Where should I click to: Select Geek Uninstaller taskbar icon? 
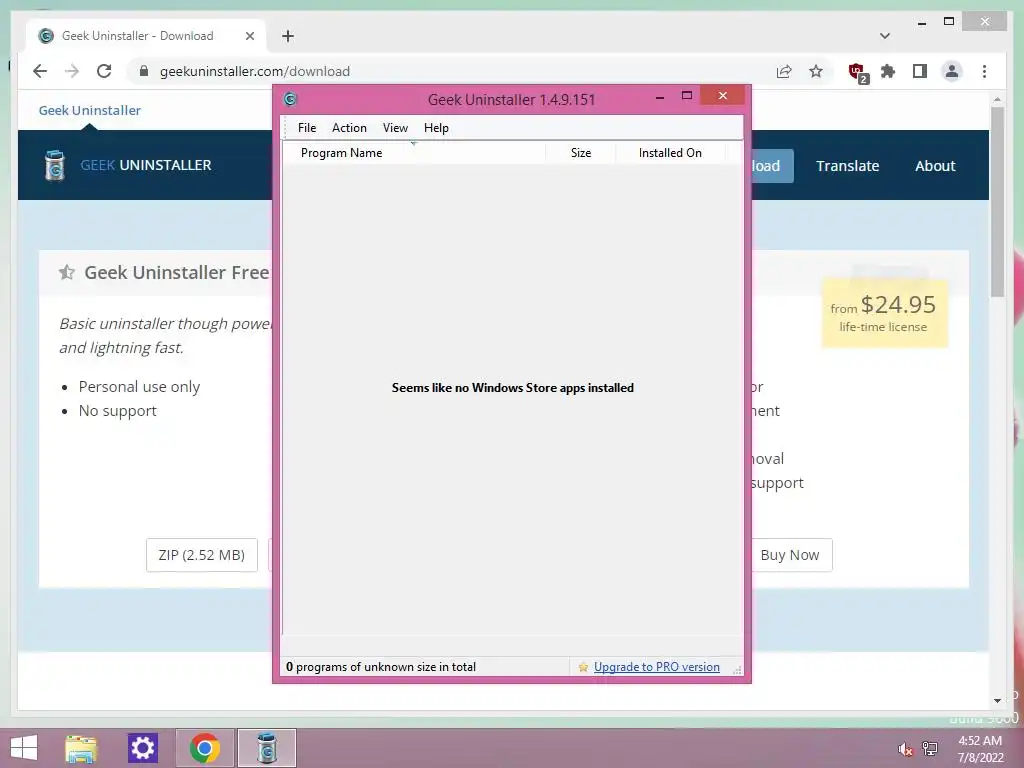point(266,748)
